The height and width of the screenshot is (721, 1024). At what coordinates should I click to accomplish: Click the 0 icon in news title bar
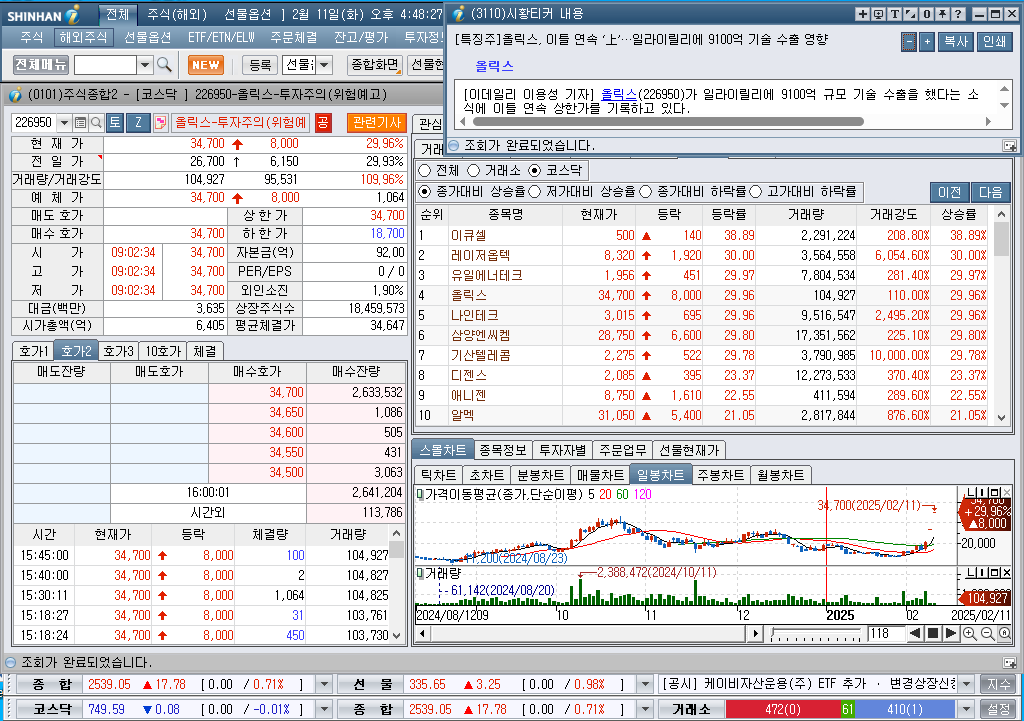coord(927,14)
